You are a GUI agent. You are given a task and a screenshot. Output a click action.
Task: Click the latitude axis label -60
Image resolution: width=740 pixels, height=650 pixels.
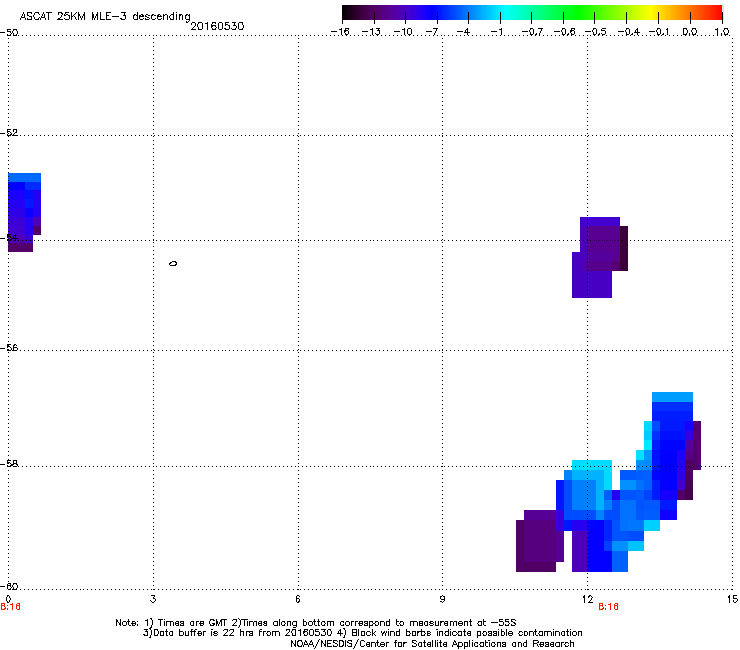(x=9, y=586)
